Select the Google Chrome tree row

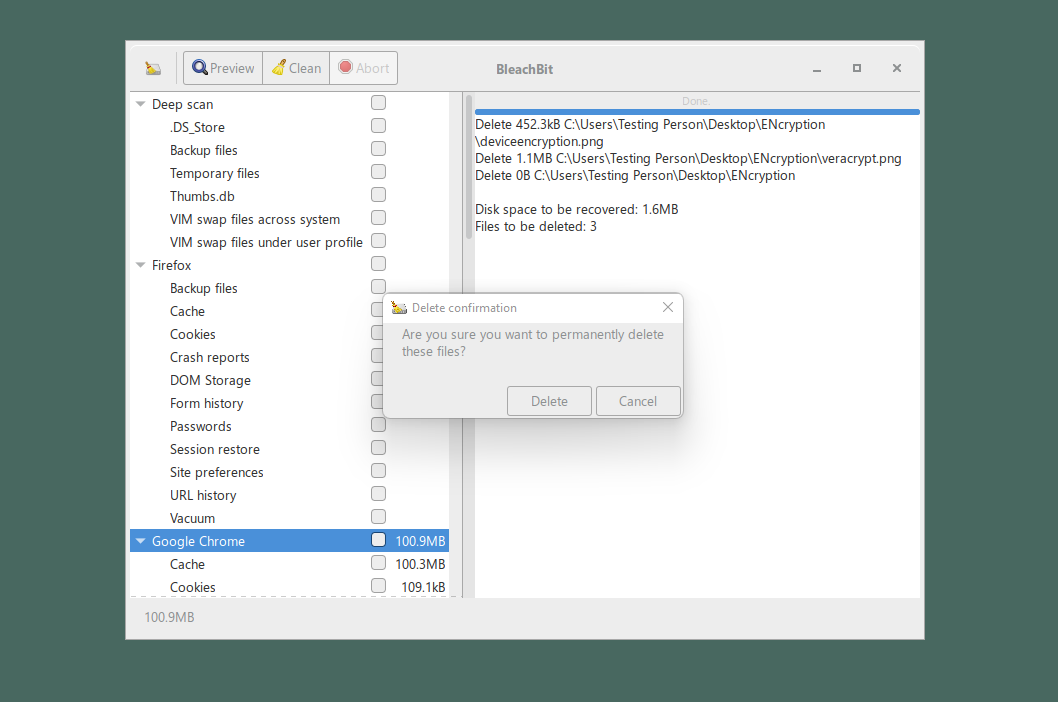tap(289, 541)
